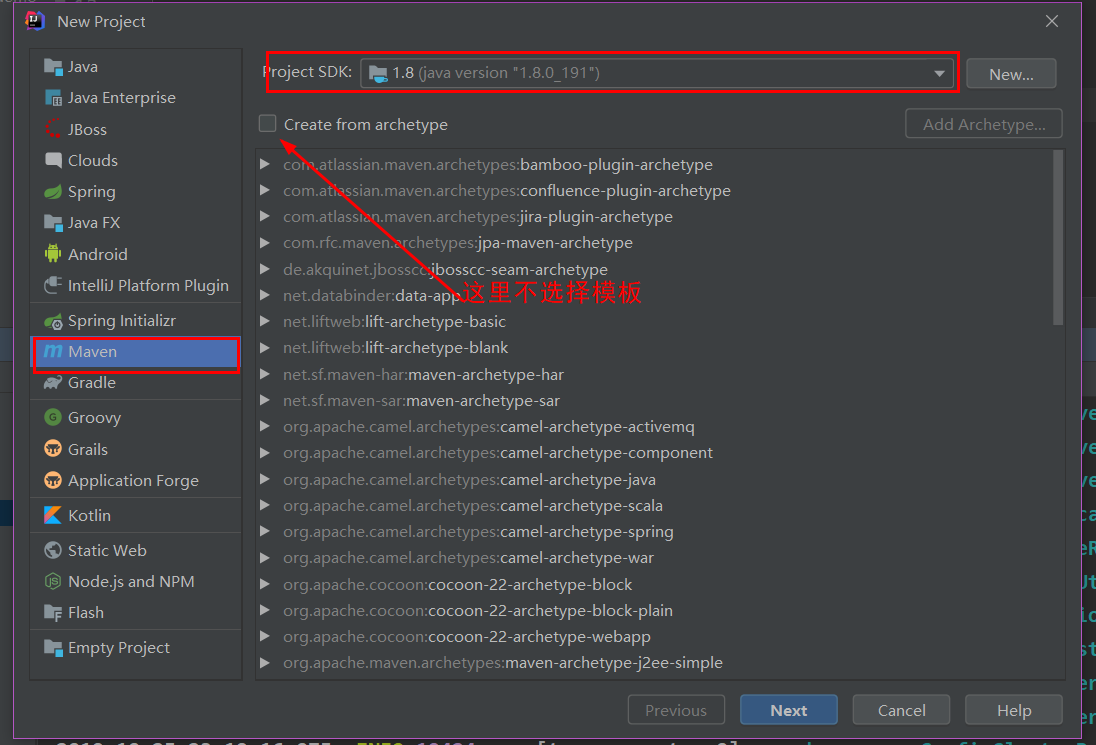The height and width of the screenshot is (745, 1096).
Task: Select lift-archetype-blank row
Action: pyautogui.click(x=654, y=347)
